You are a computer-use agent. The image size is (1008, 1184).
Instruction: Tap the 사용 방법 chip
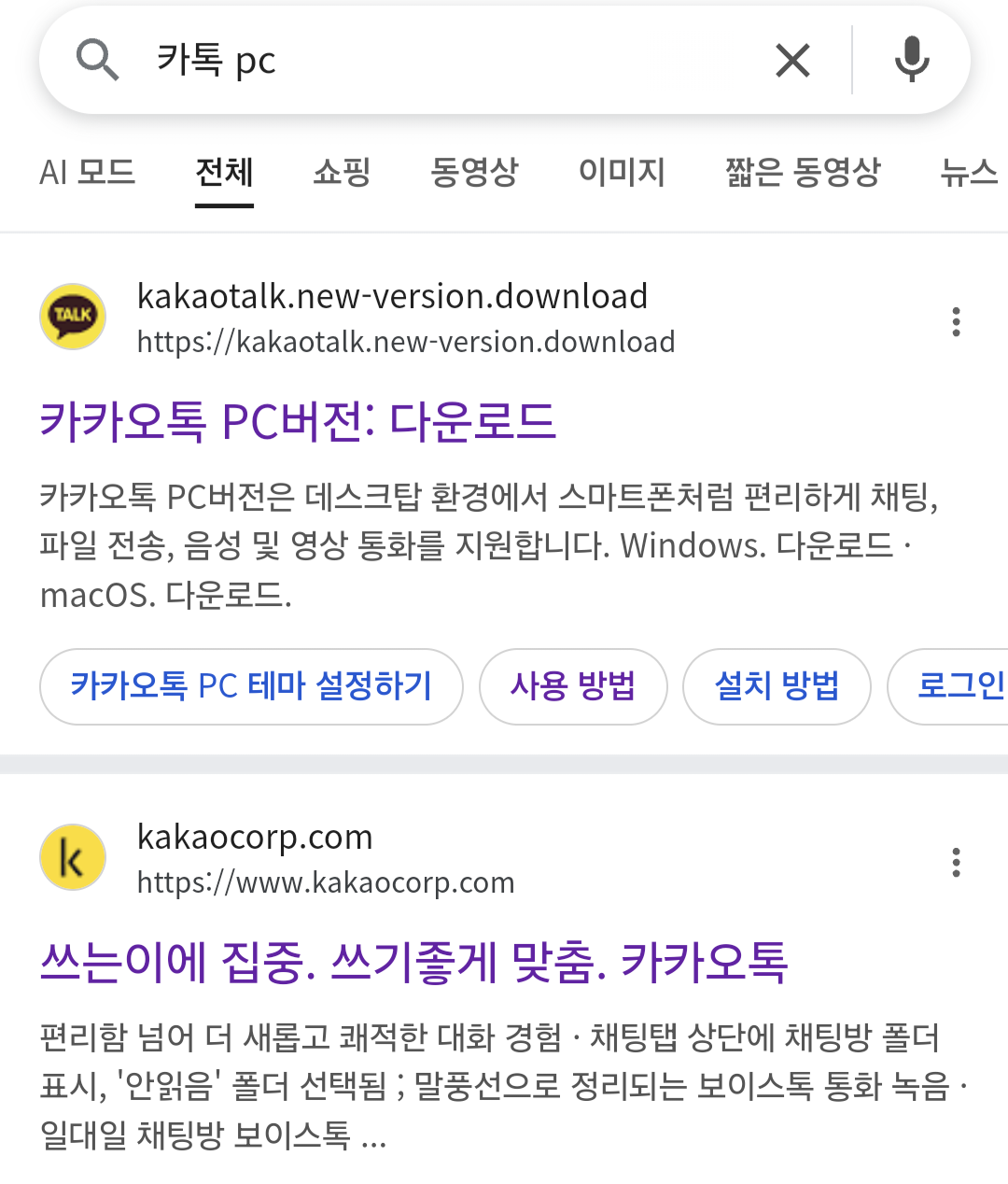click(x=573, y=686)
